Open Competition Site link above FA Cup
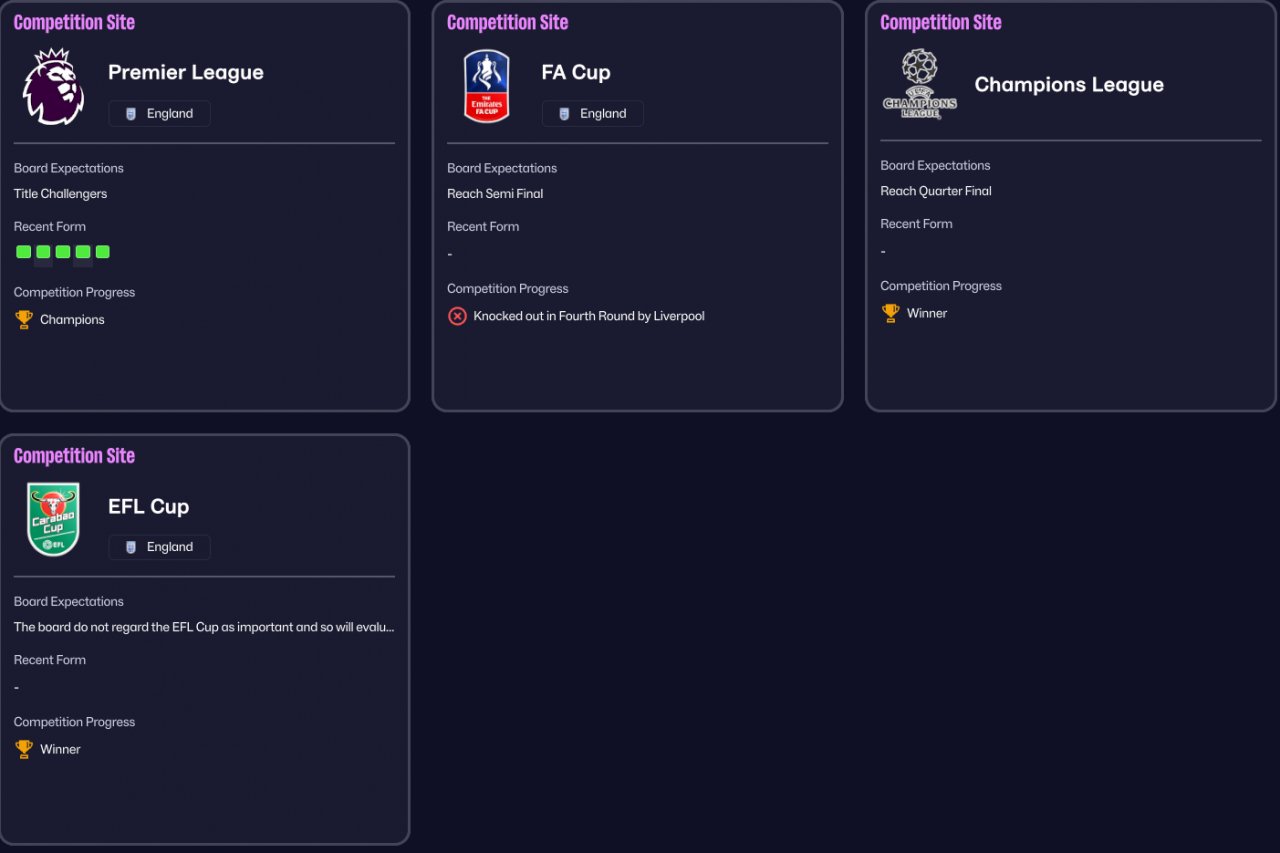This screenshot has height=853, width=1280. click(x=507, y=22)
